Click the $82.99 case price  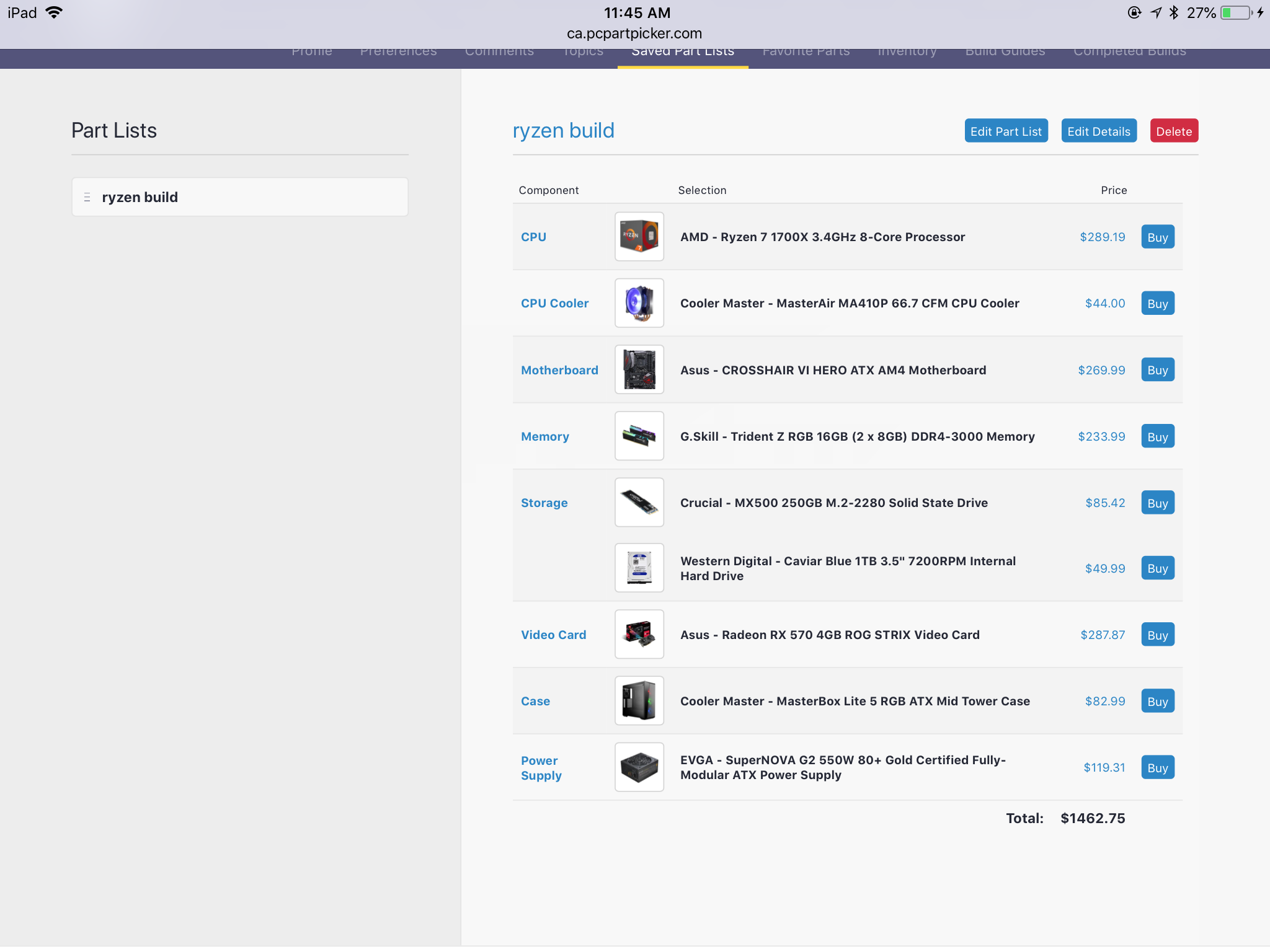tap(1104, 701)
